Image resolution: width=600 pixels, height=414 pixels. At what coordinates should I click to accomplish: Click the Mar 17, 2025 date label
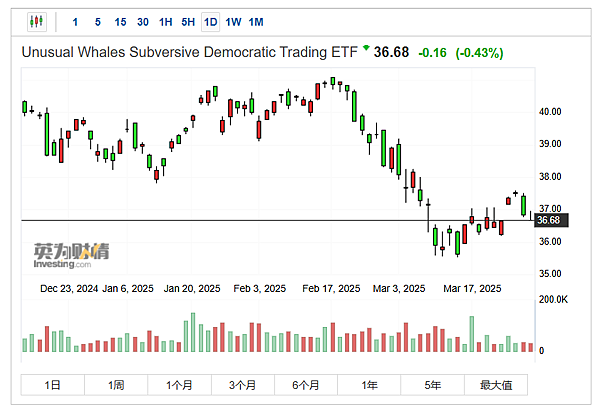tap(472, 288)
